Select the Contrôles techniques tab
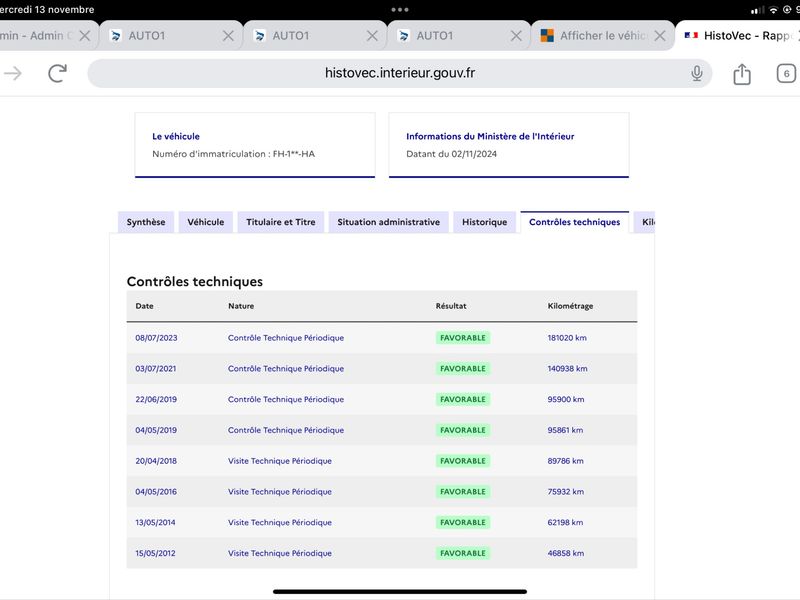The image size is (800, 600). 574,222
